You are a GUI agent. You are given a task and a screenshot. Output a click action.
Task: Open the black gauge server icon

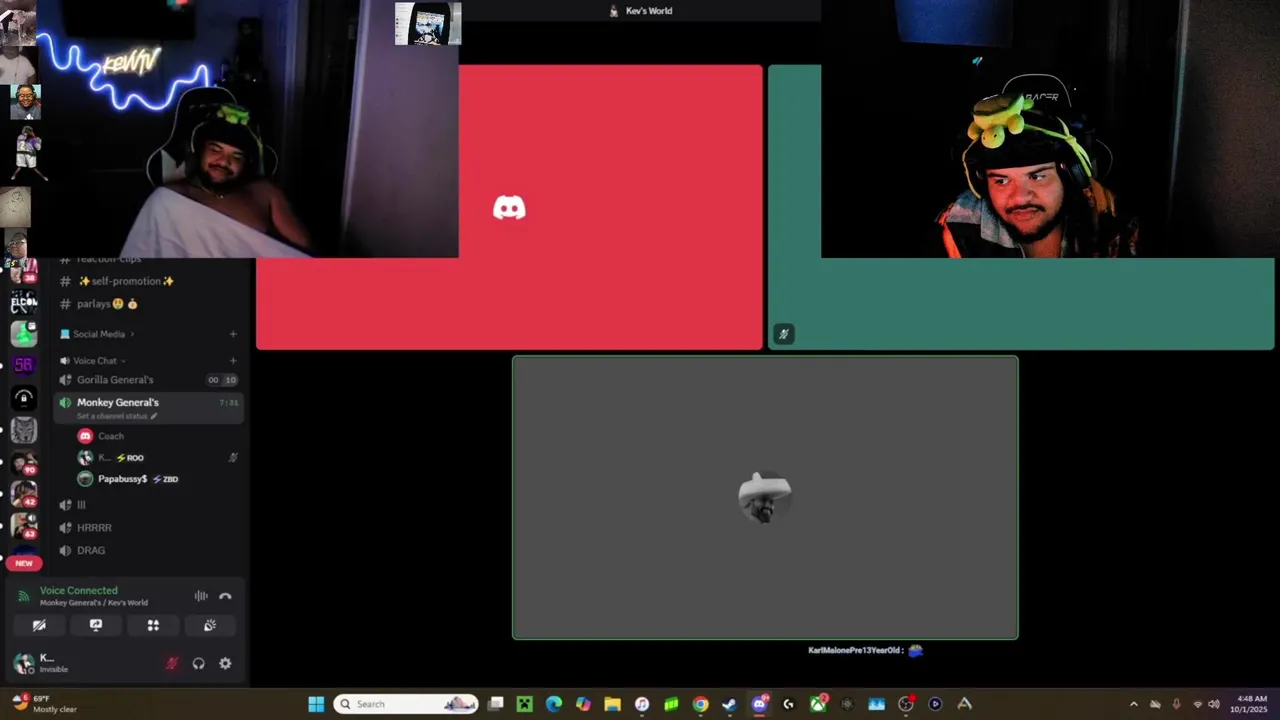click(24, 398)
